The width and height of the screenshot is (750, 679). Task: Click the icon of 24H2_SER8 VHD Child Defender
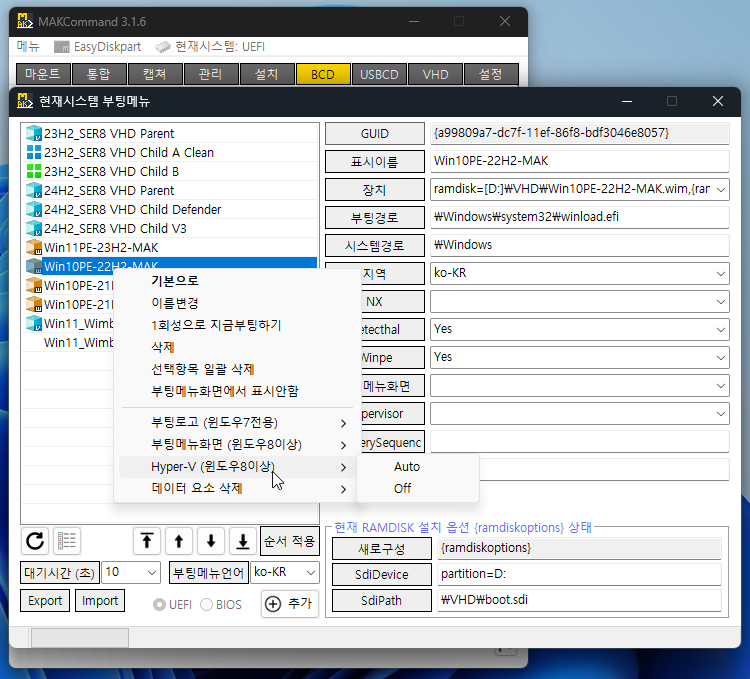[34, 209]
